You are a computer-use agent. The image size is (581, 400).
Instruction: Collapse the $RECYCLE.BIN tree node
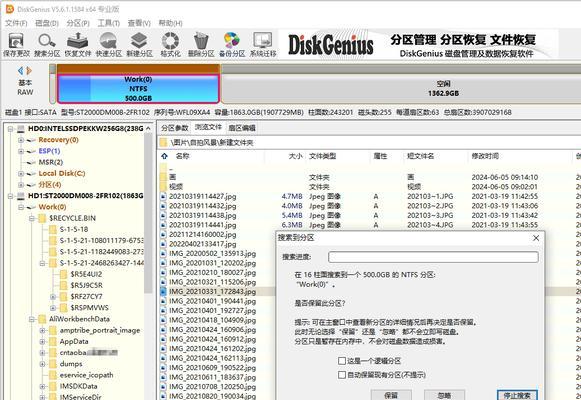click(32, 219)
